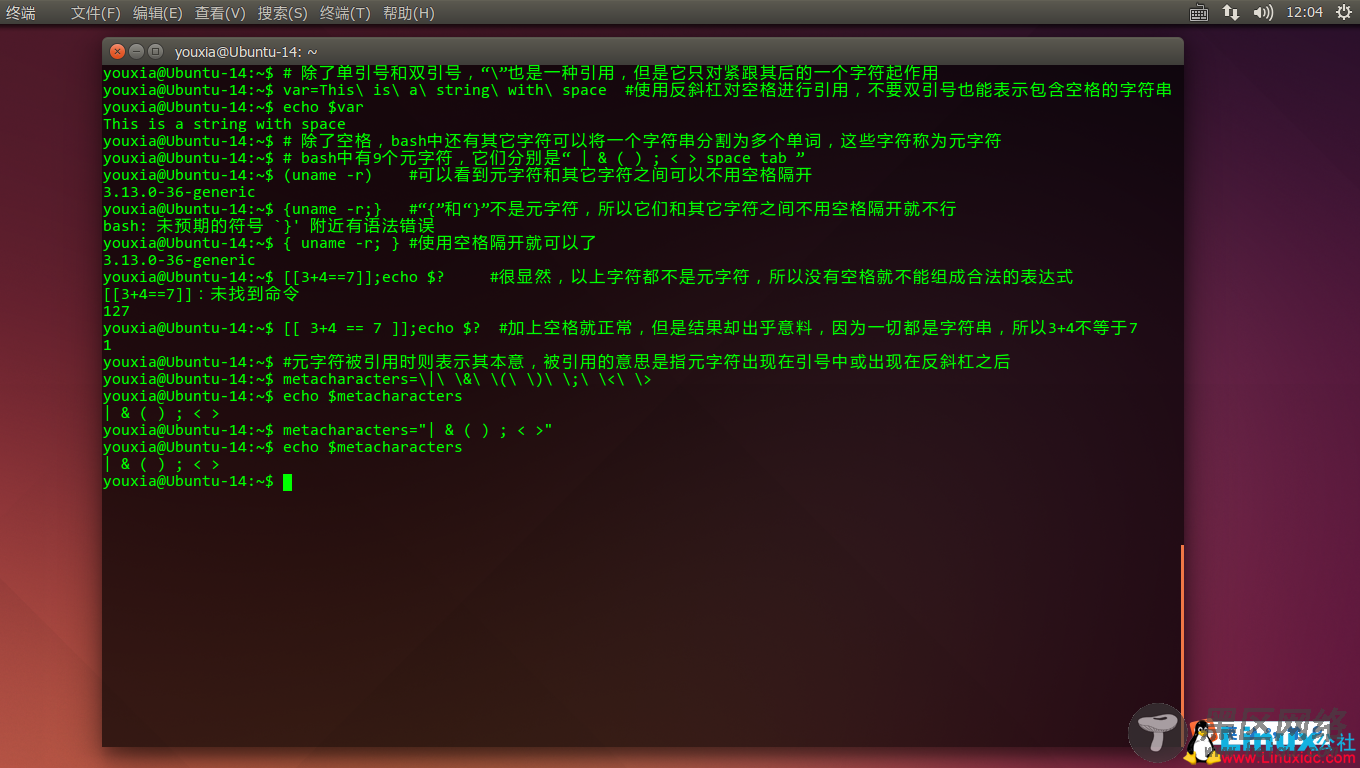Click the window title 'youxia@Ubuntu-14: ~'
This screenshot has width=1360, height=768.
pyautogui.click(x=246, y=51)
